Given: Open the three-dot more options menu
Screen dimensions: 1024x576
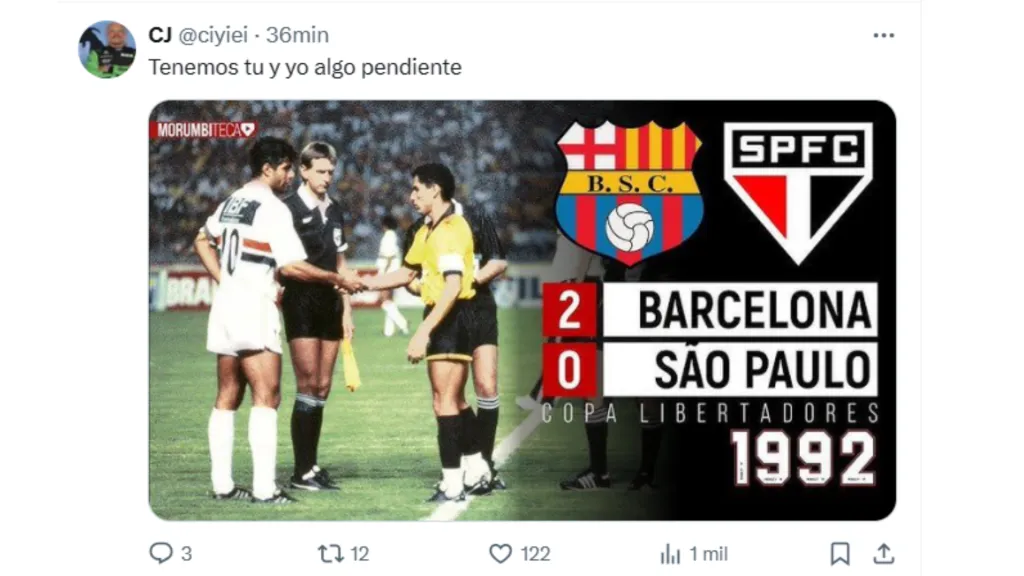Looking at the screenshot, I should coord(883,35).
